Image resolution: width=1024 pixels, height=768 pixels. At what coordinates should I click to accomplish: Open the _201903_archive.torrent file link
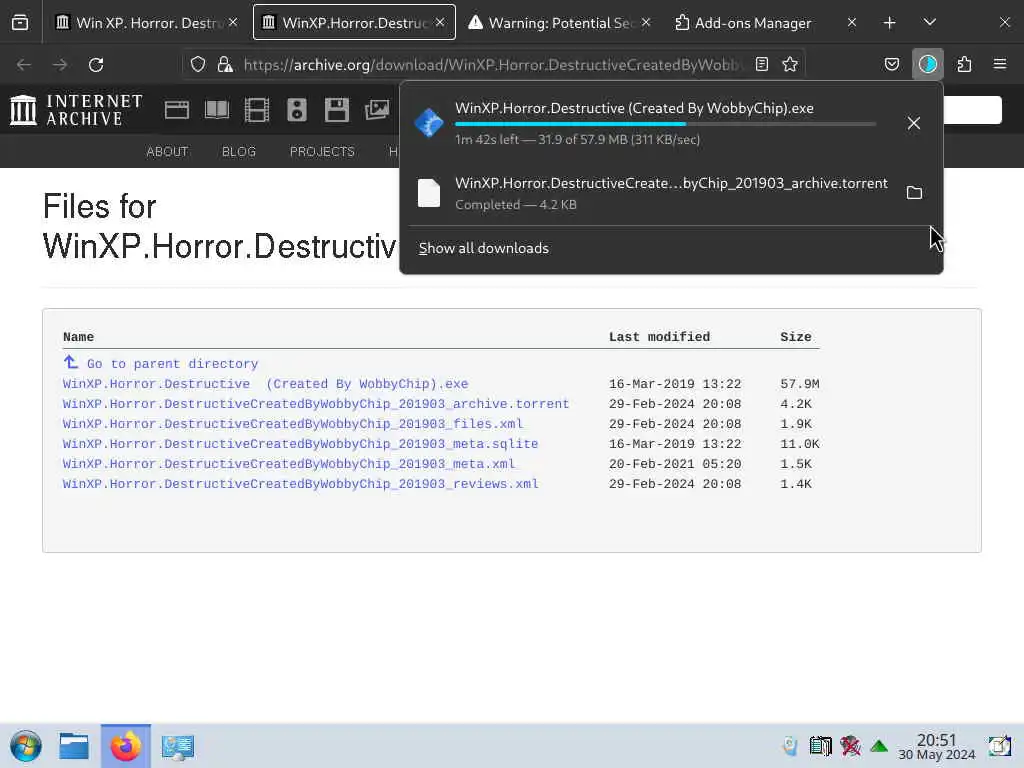(x=315, y=404)
